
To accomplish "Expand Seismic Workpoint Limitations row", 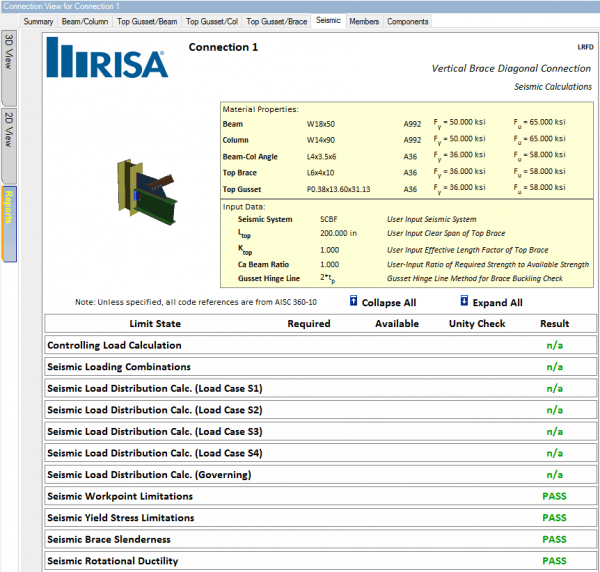I will [120, 496].
